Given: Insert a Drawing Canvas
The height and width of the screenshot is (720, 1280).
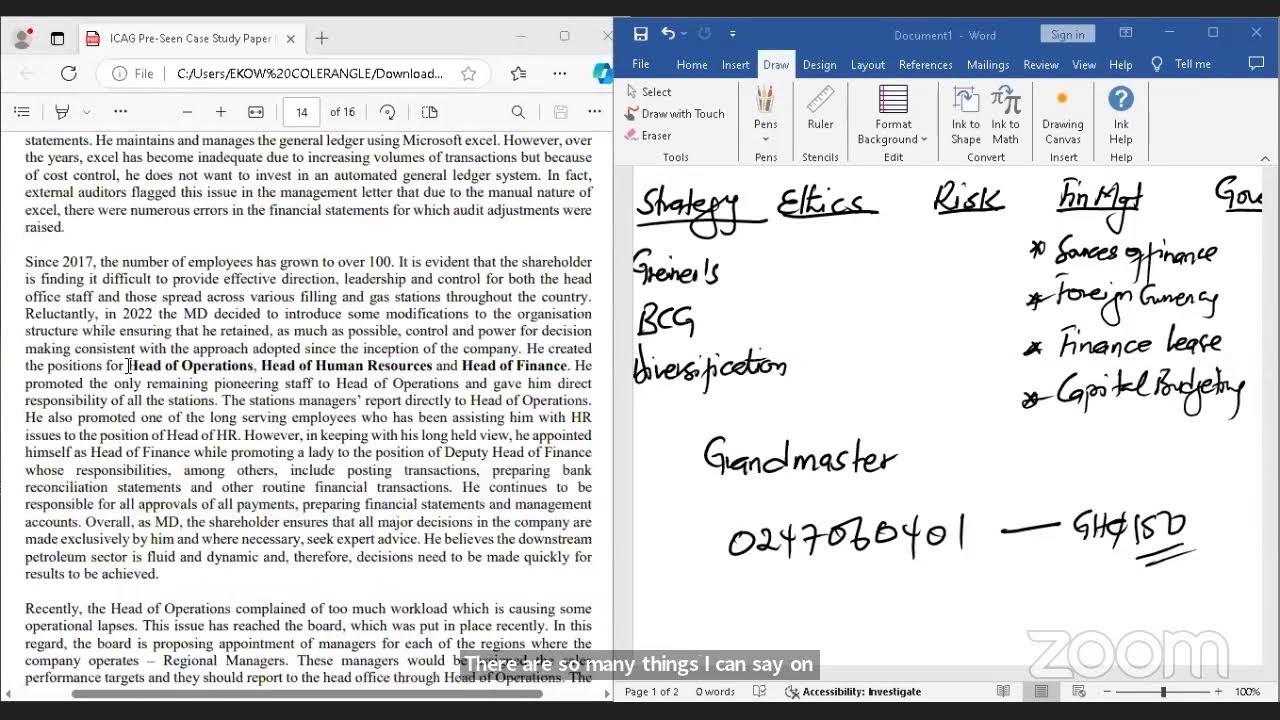Looking at the screenshot, I should tap(1062, 115).
